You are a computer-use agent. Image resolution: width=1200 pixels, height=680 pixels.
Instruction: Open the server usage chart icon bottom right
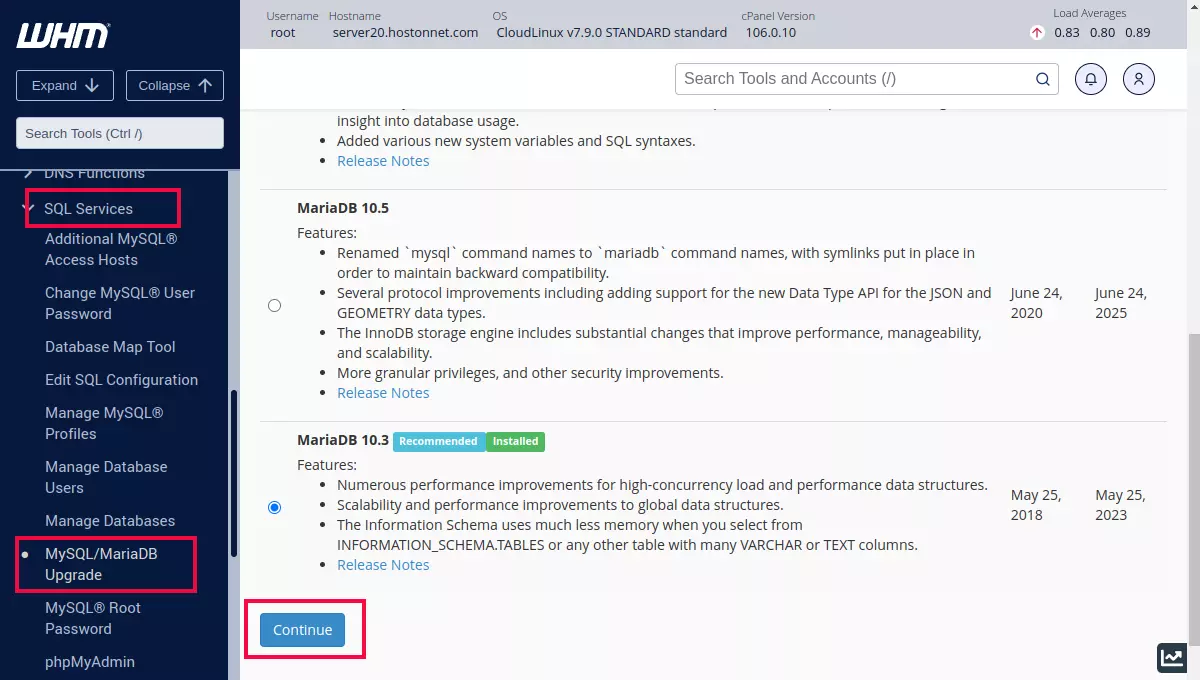[x=1172, y=658]
